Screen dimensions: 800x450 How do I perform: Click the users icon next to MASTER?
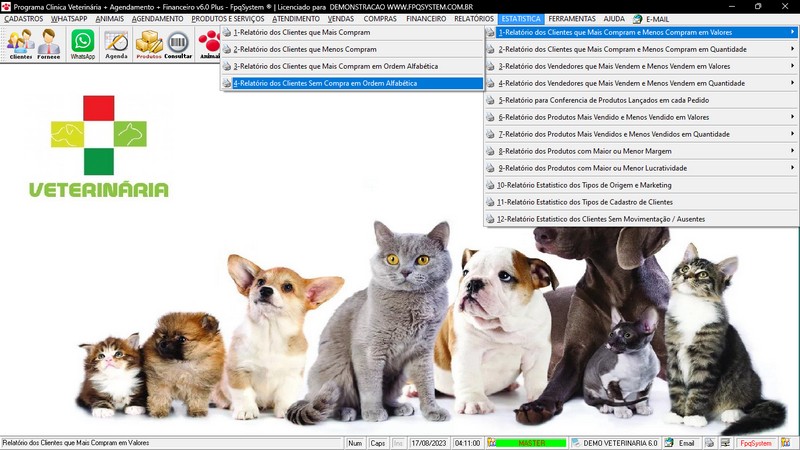[491, 443]
